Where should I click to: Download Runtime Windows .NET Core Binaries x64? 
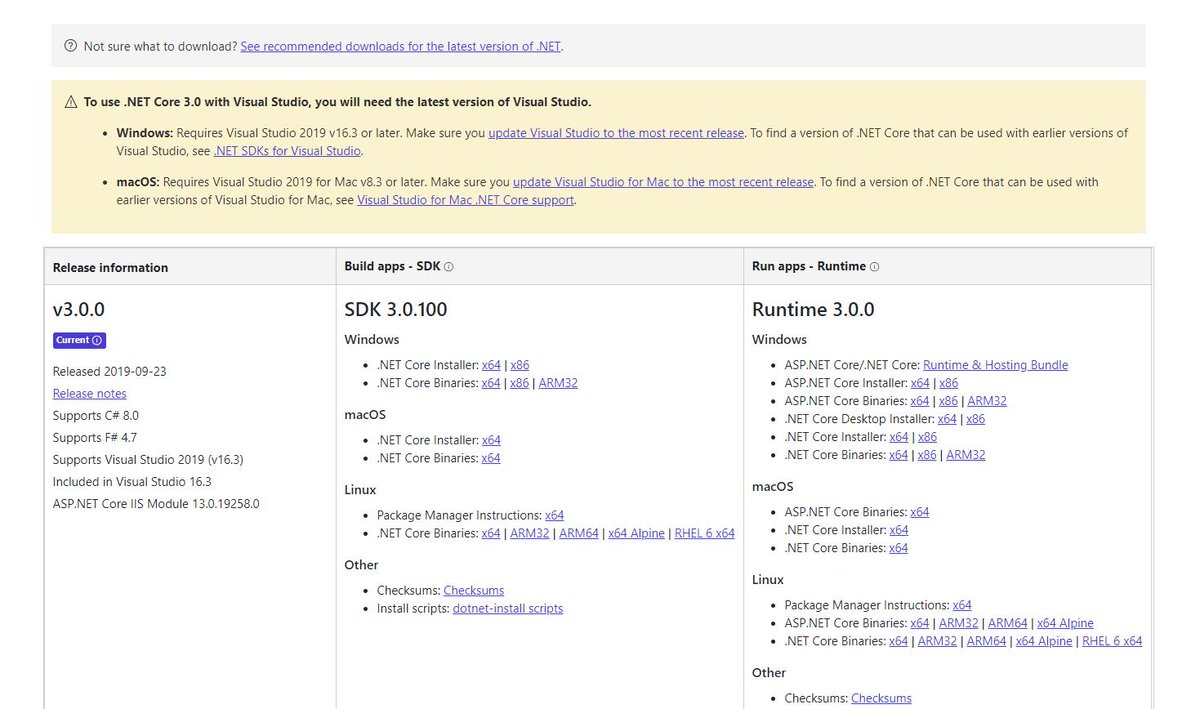tap(899, 455)
